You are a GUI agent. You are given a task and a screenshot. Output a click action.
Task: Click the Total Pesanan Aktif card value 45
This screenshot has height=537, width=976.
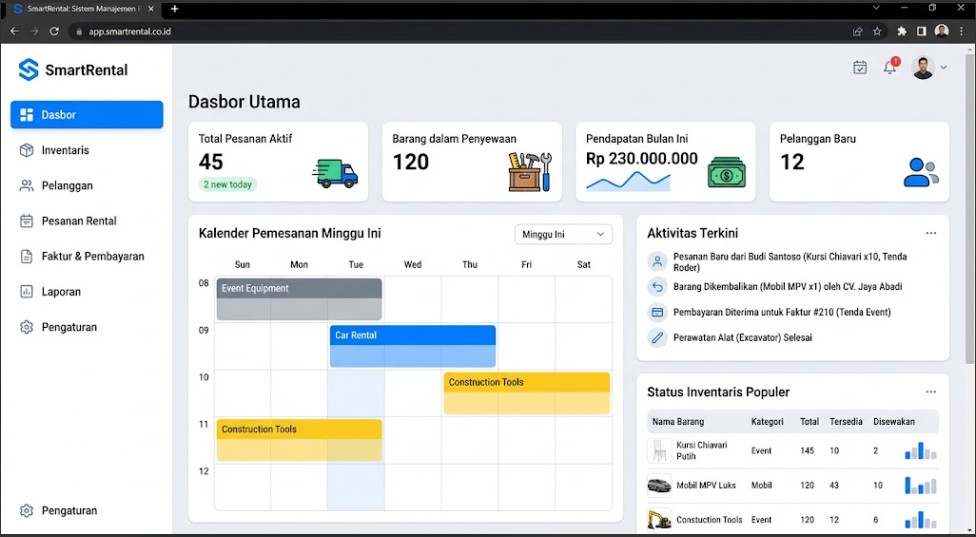[x=211, y=162]
